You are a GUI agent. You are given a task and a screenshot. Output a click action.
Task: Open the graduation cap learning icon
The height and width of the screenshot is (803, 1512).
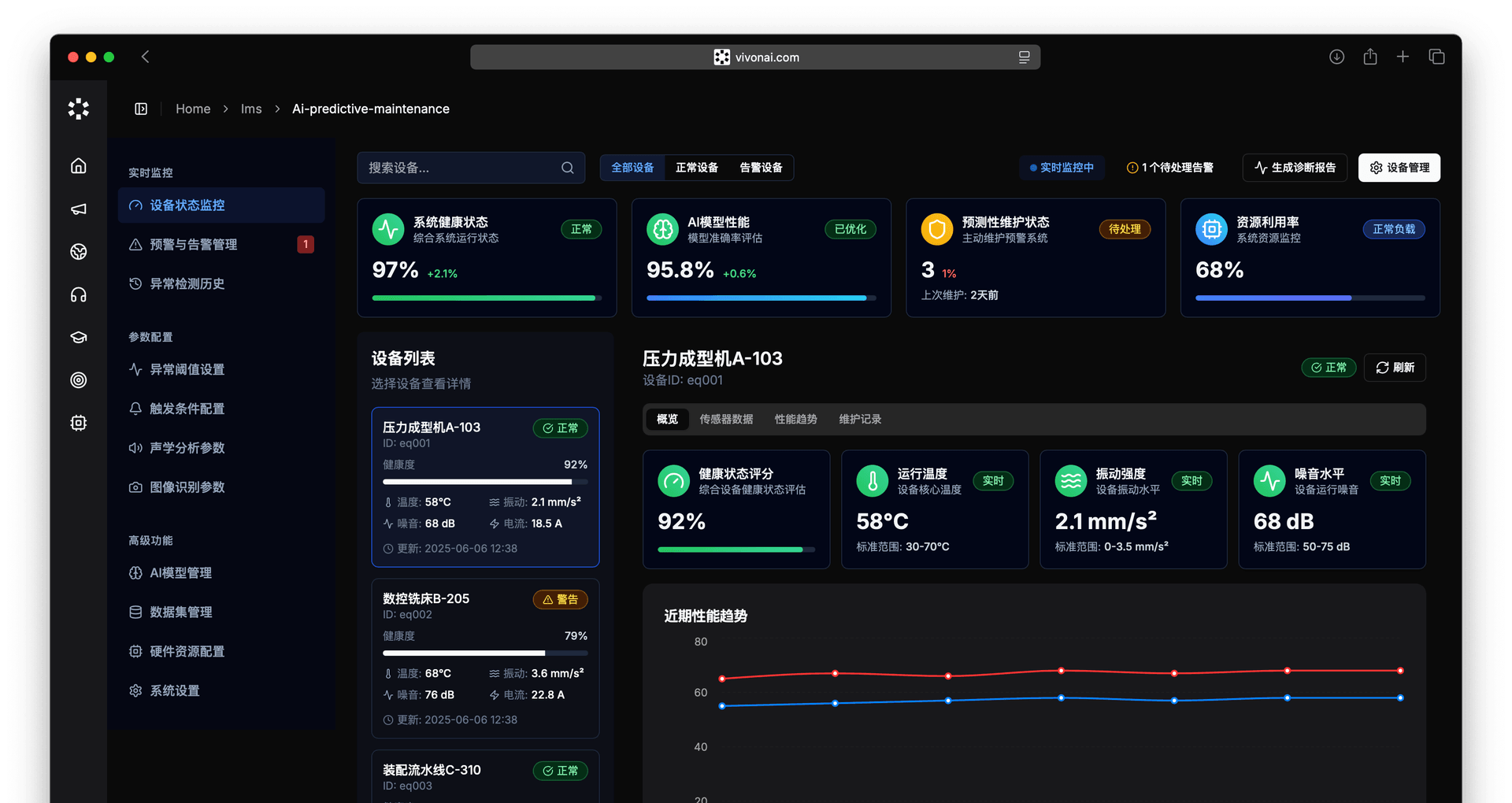pyautogui.click(x=78, y=337)
